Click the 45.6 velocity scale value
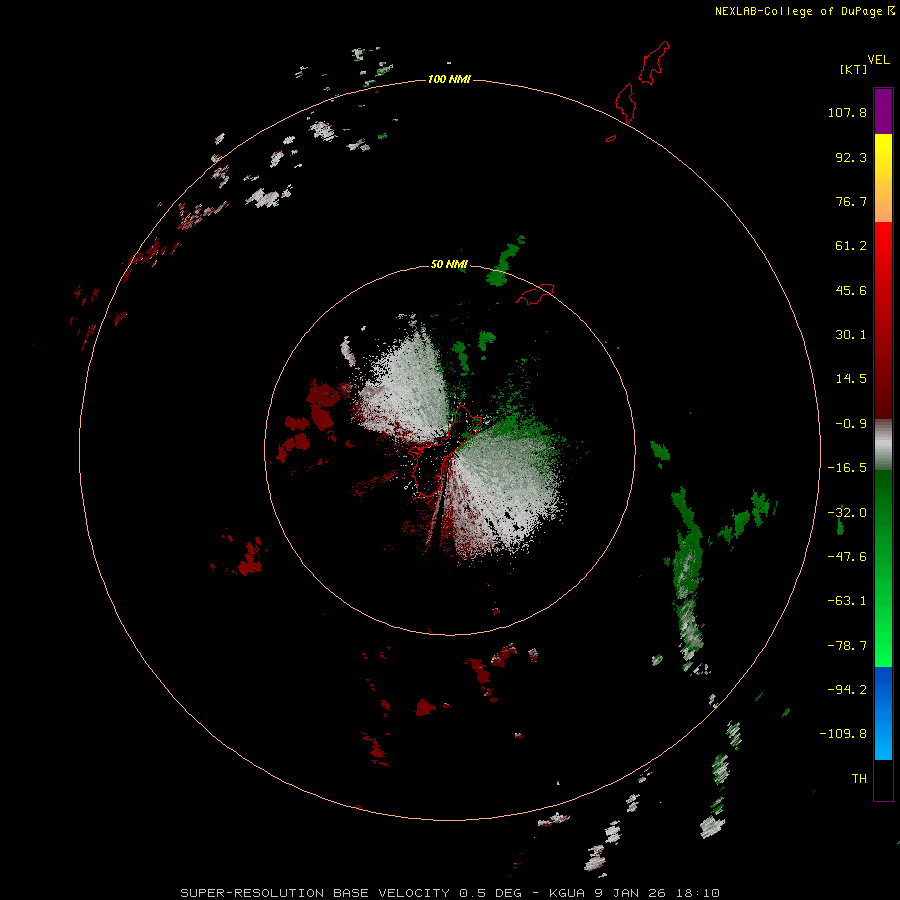The height and width of the screenshot is (900, 900). [x=851, y=290]
